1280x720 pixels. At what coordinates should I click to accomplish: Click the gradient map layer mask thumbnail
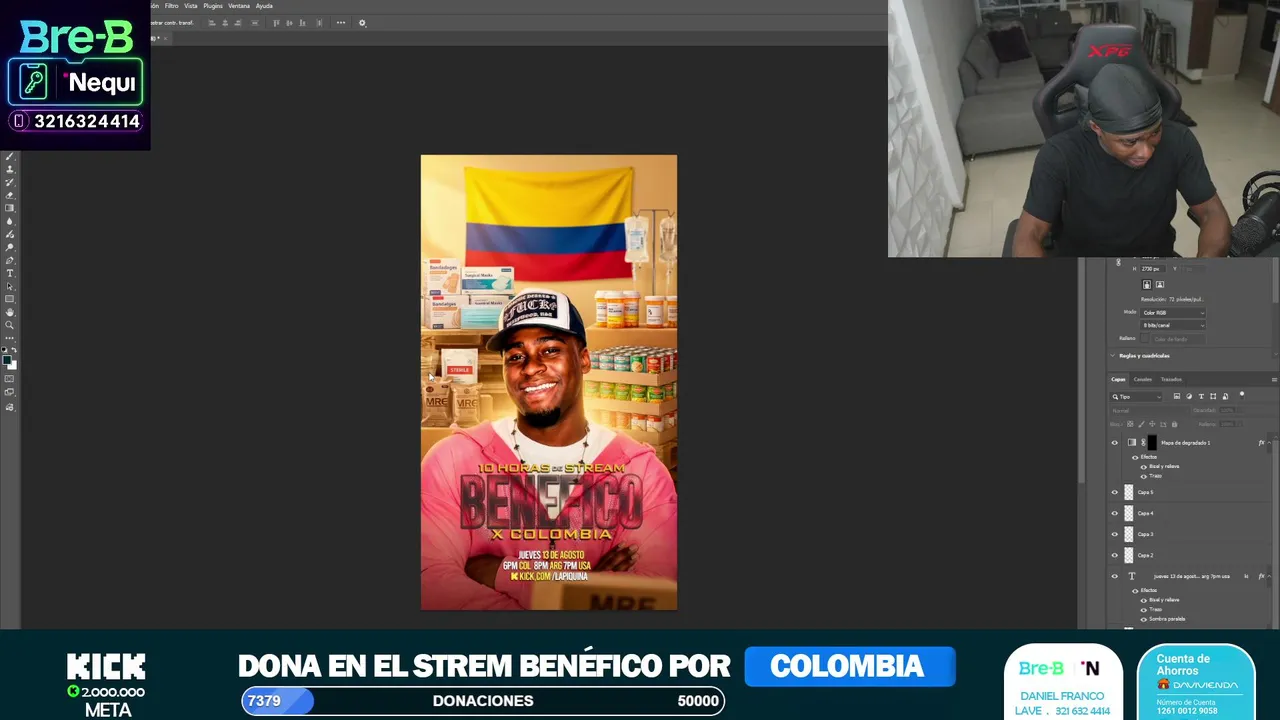[1152, 442]
